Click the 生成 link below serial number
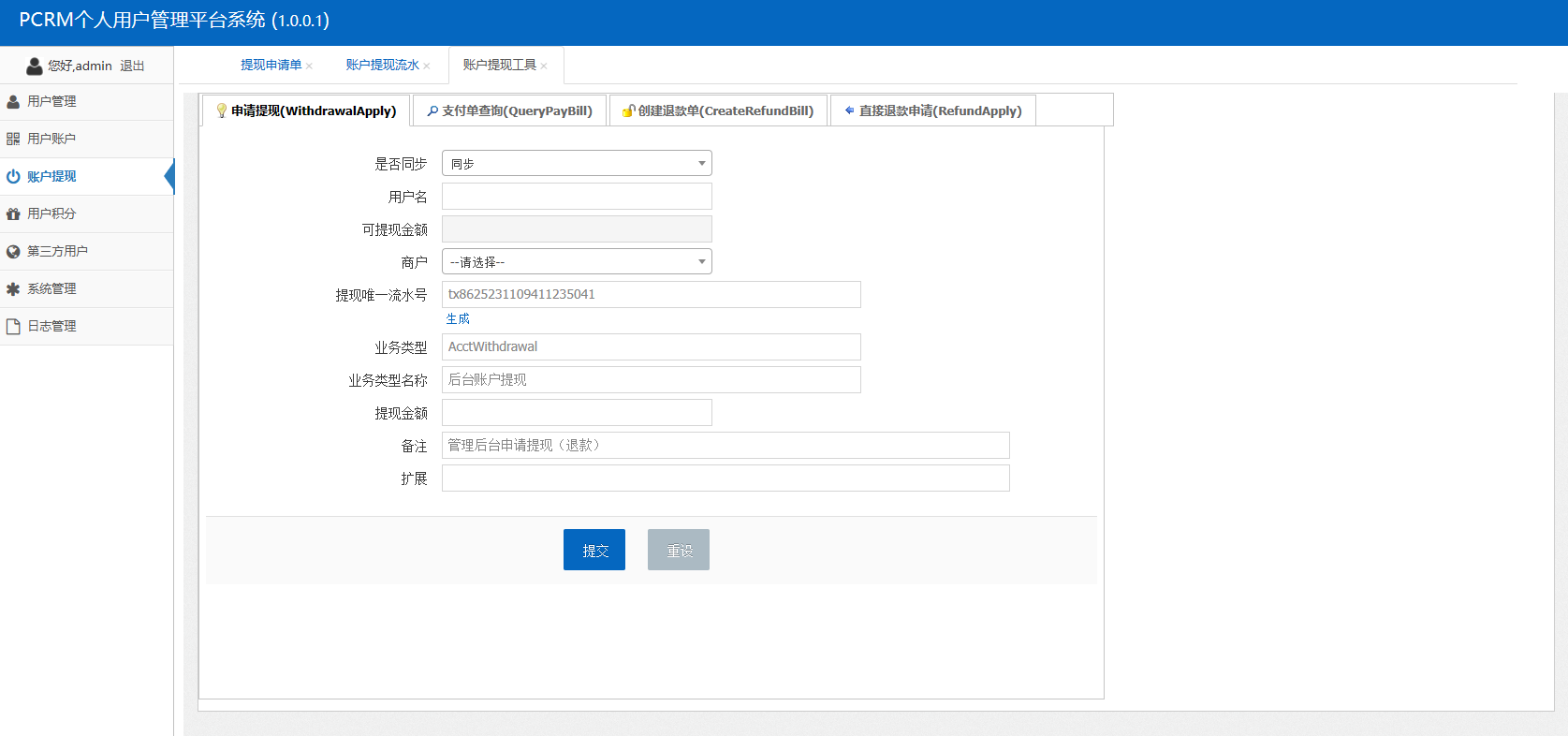 tap(458, 318)
